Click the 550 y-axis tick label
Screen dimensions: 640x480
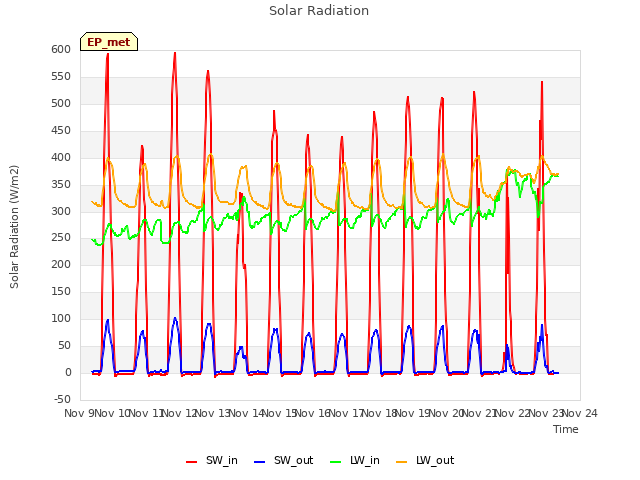61,76
